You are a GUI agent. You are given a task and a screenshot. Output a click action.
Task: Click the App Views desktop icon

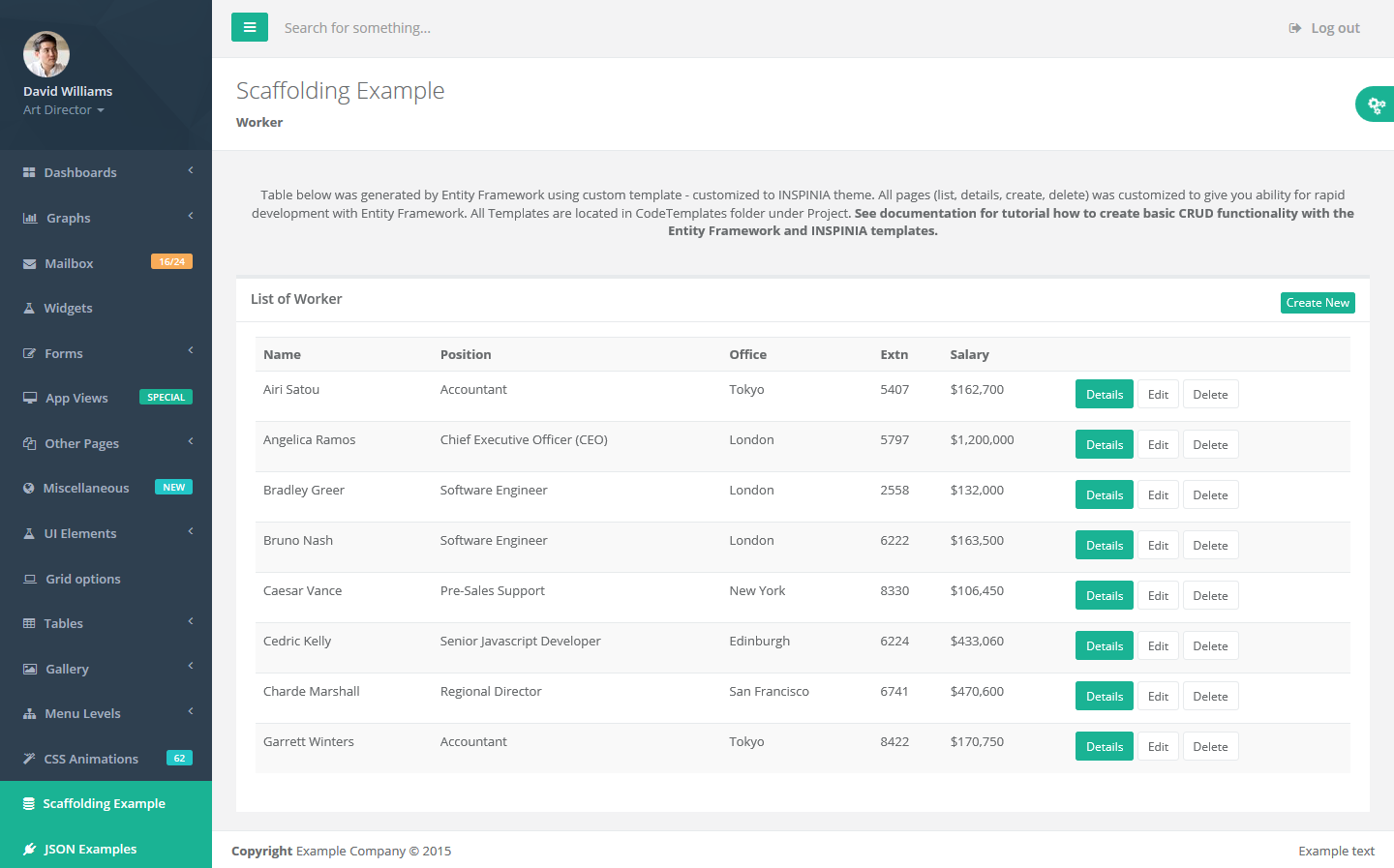click(x=30, y=399)
